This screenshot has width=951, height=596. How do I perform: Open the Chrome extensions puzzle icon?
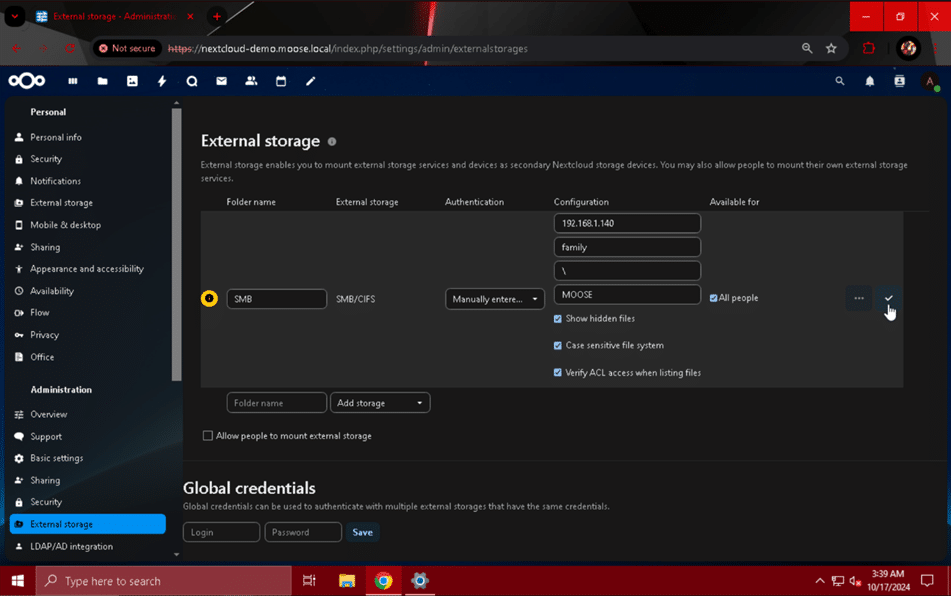[869, 49]
